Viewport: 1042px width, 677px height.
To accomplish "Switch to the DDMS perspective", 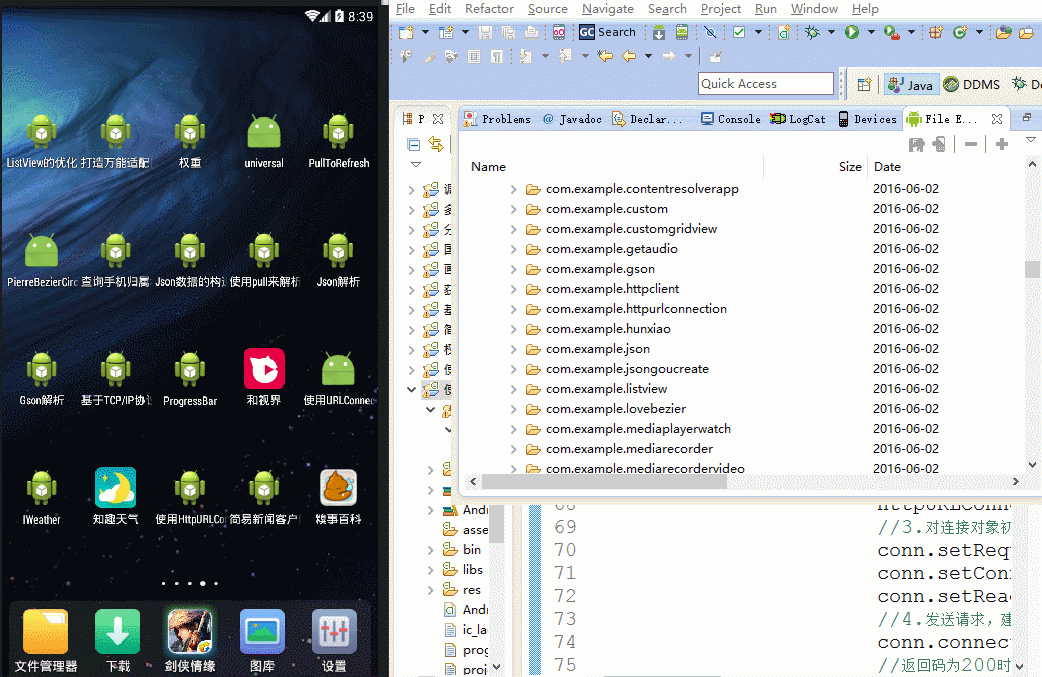I will [x=971, y=84].
